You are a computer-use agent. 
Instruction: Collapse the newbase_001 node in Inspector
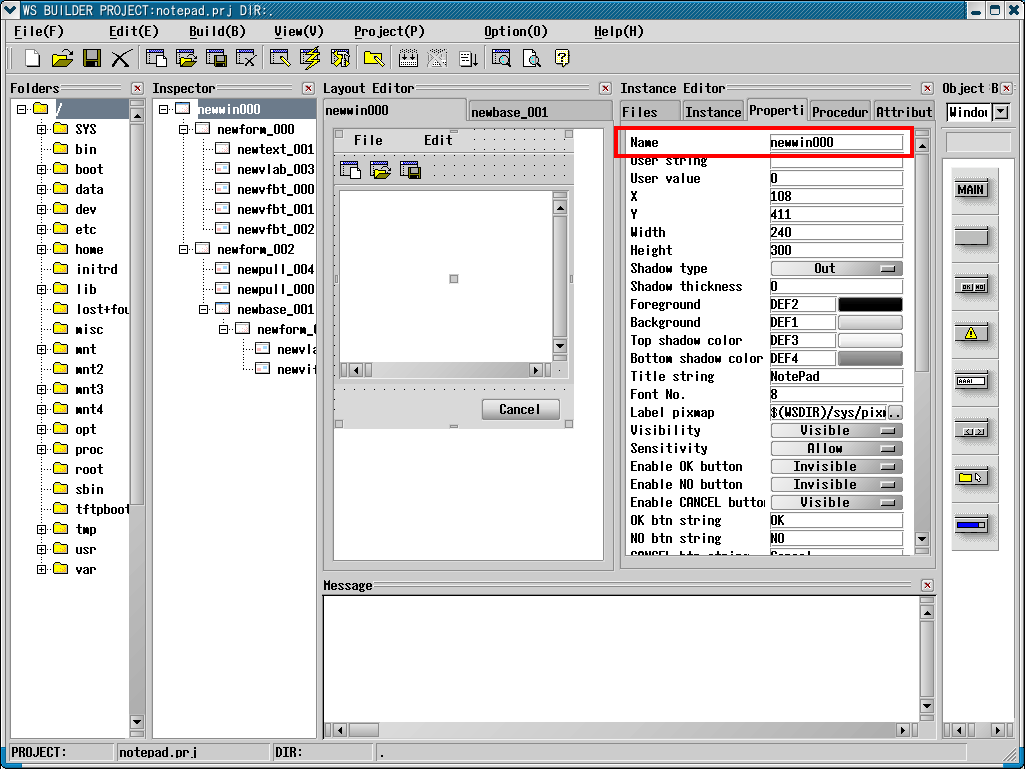(x=203, y=309)
